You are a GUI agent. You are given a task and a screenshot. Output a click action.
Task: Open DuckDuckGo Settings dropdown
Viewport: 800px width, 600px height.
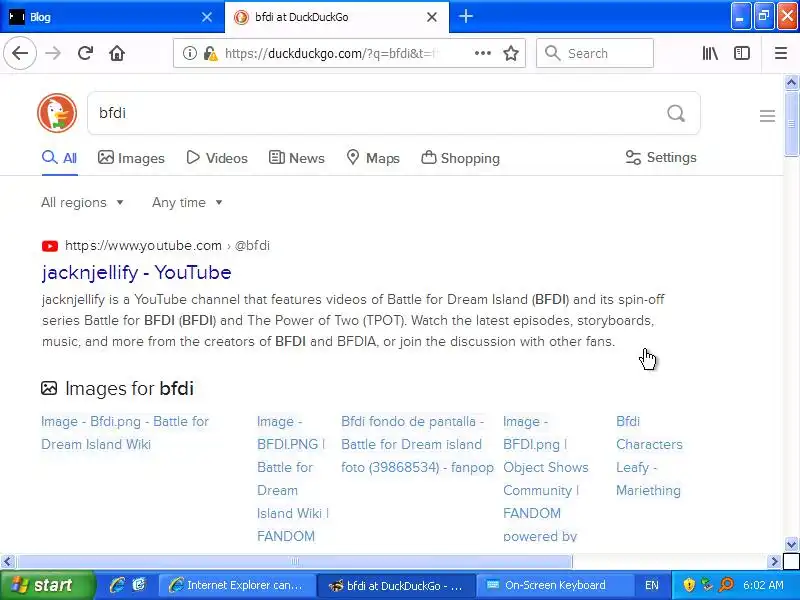point(661,158)
